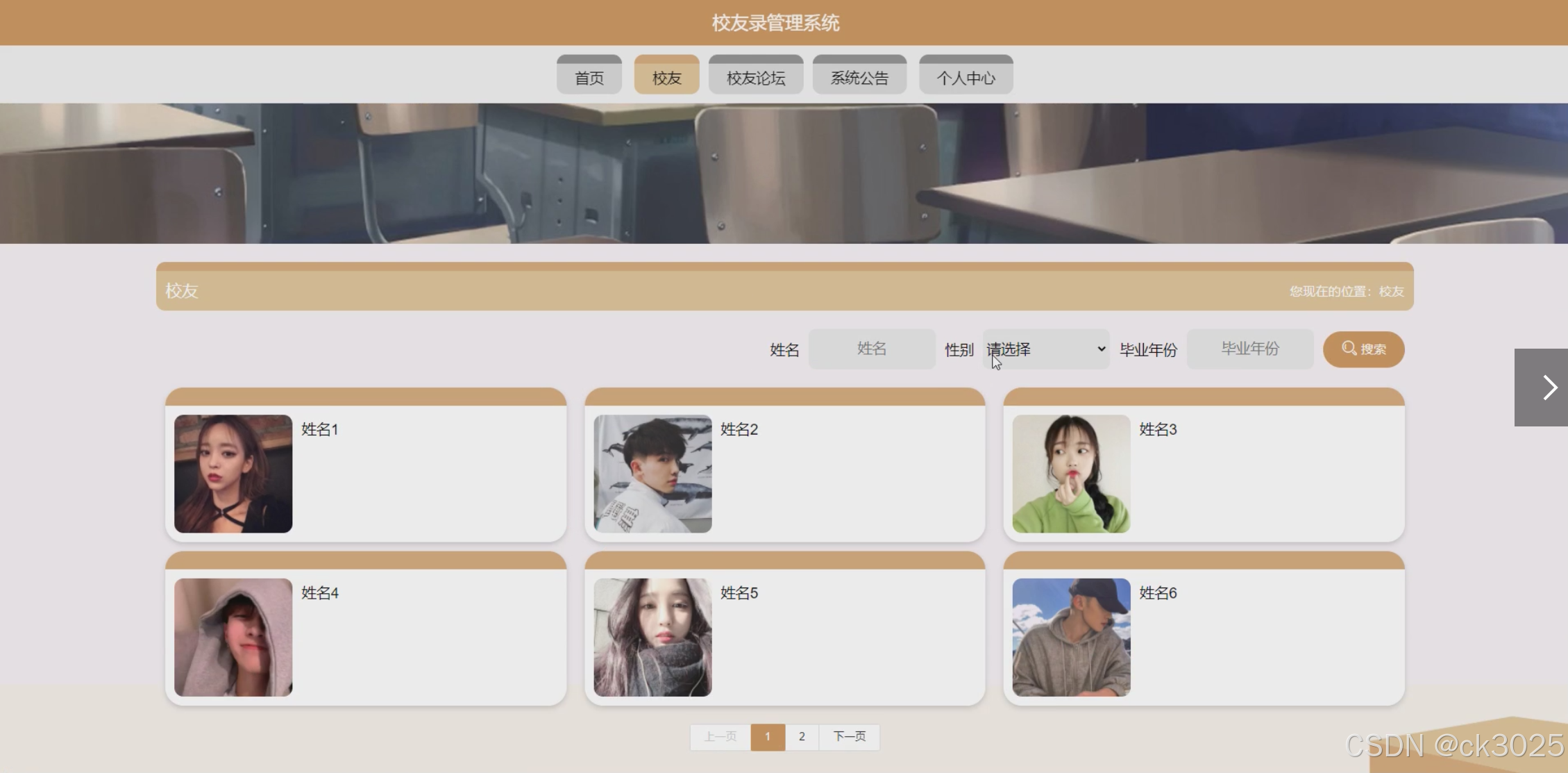The height and width of the screenshot is (773, 1568).
Task: Click the 下一页 next page button
Action: pyautogui.click(x=849, y=736)
